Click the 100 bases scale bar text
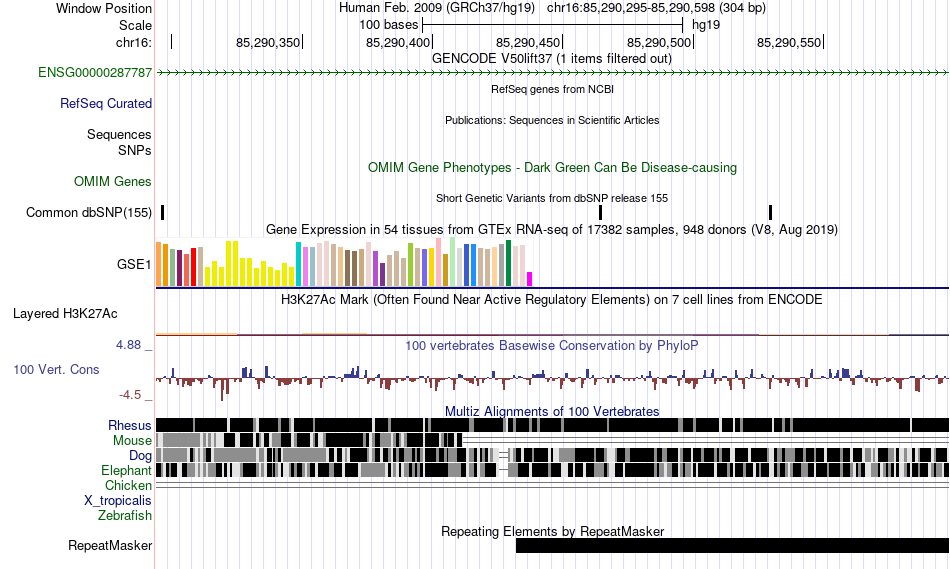 [388, 25]
